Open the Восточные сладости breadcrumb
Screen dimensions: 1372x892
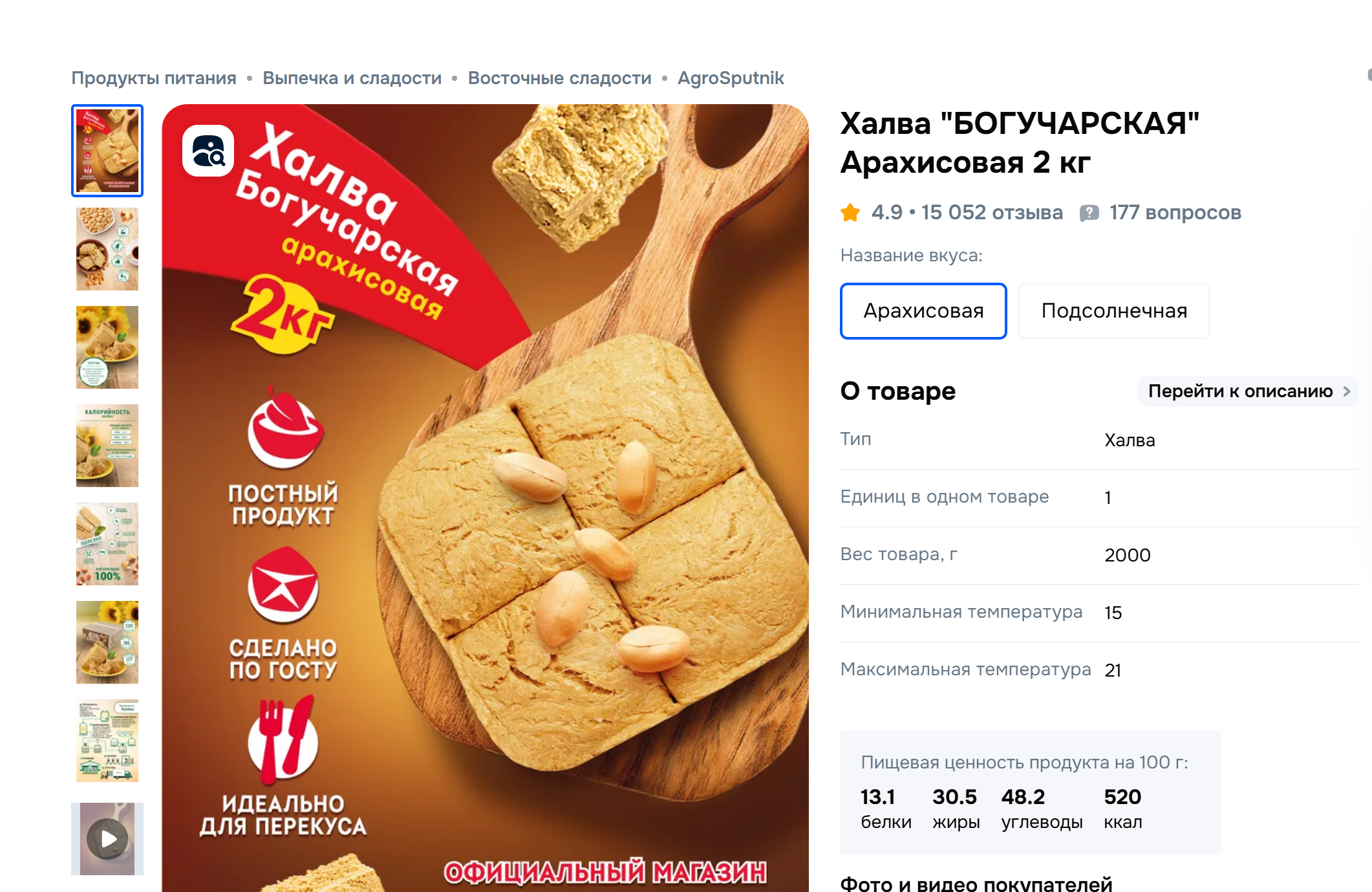(559, 78)
